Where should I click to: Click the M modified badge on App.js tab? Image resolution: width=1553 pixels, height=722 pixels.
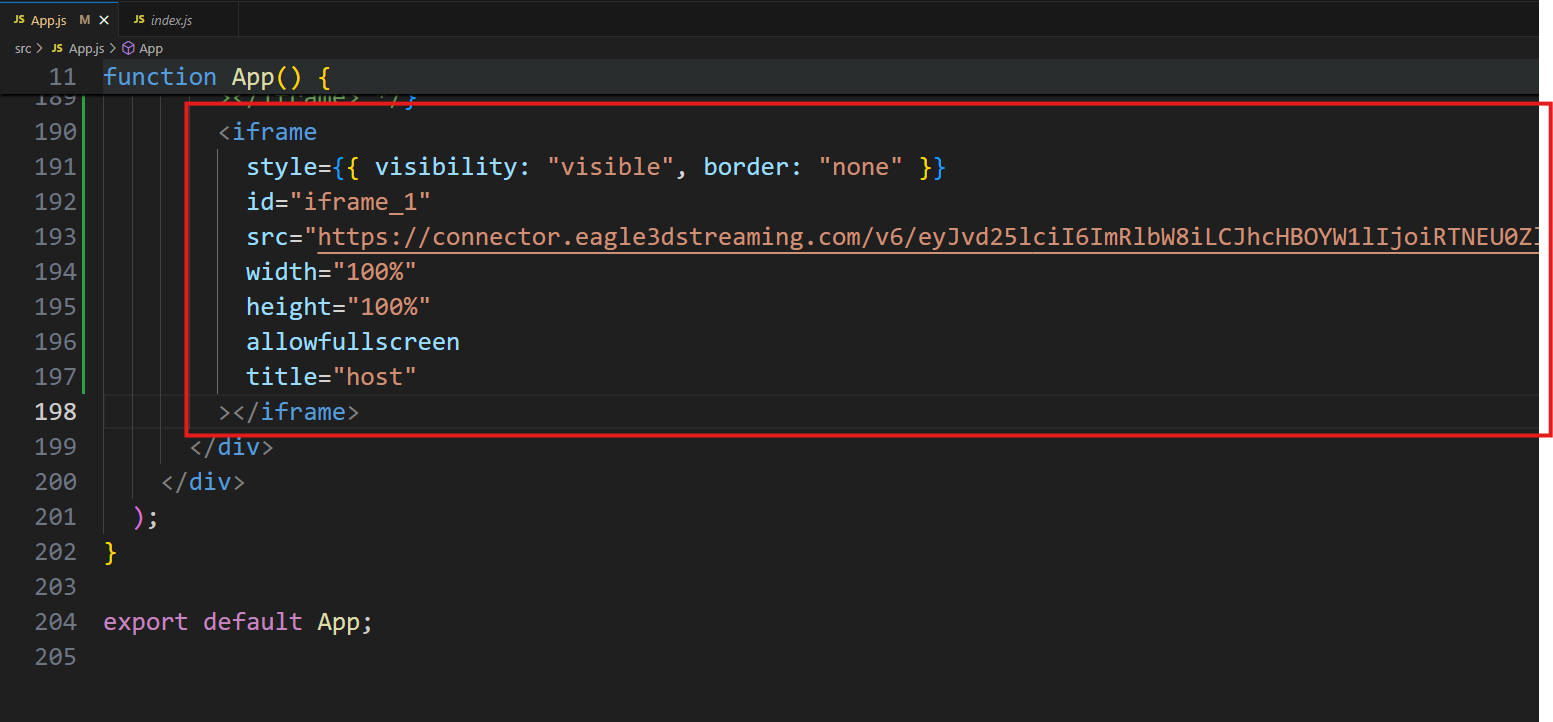[85, 20]
